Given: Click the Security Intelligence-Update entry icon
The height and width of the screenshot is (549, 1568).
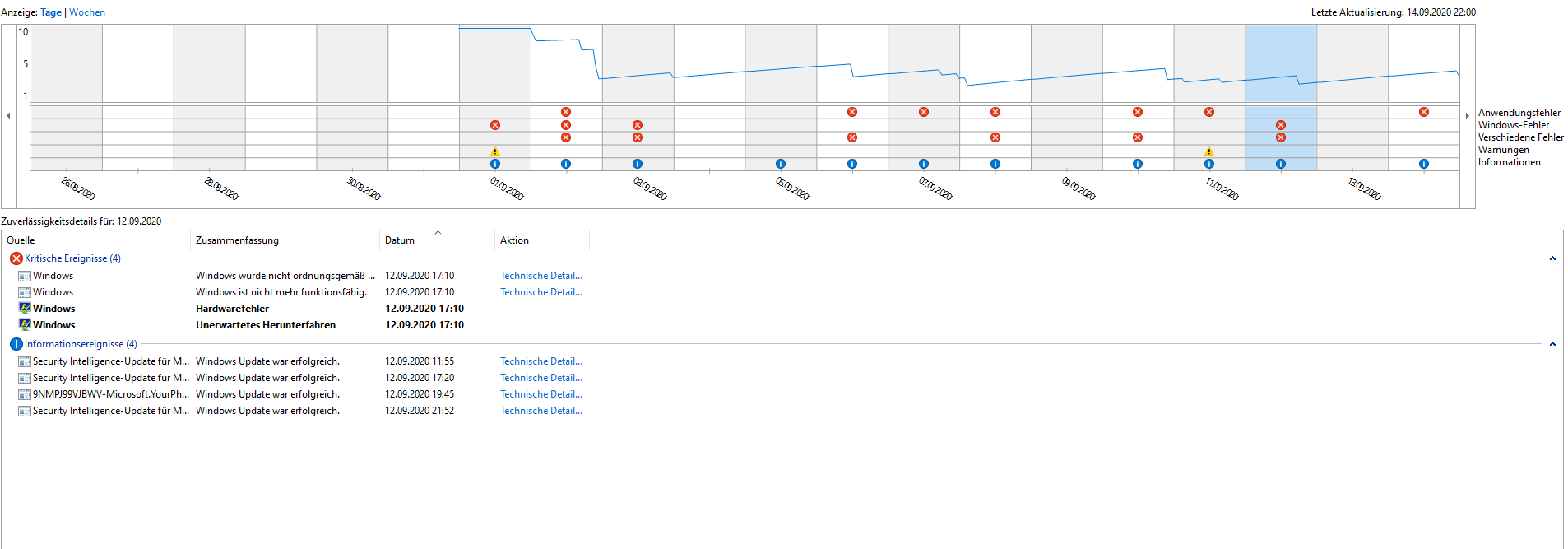Looking at the screenshot, I should pyautogui.click(x=24, y=361).
